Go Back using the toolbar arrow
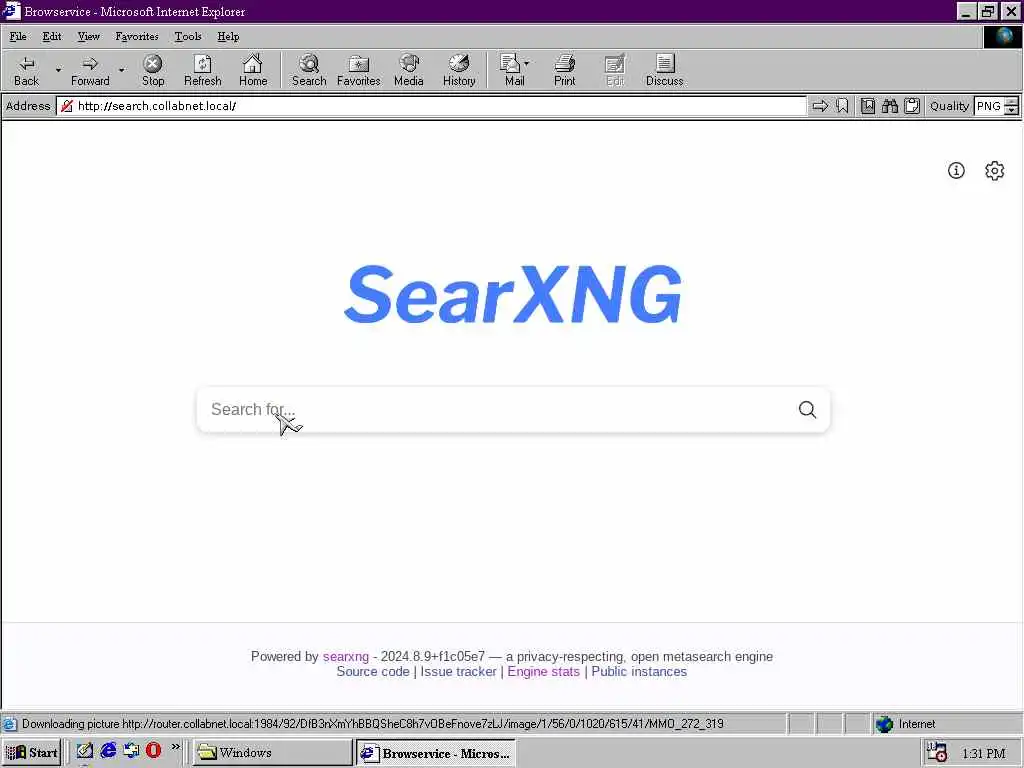Screen dimensions: 1024x768 pos(27,71)
